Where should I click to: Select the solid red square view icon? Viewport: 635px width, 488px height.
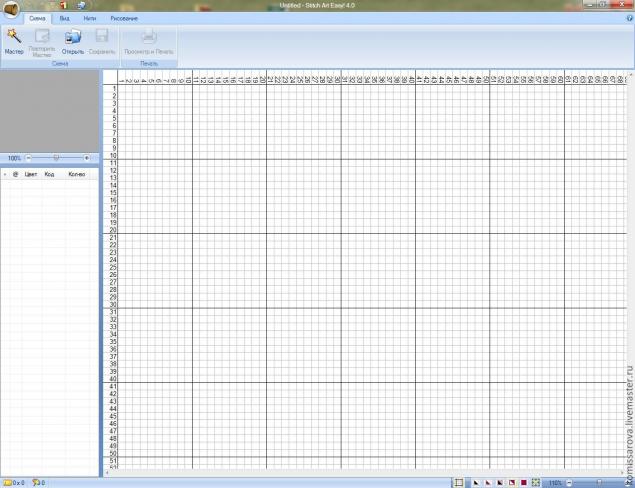tap(524, 482)
